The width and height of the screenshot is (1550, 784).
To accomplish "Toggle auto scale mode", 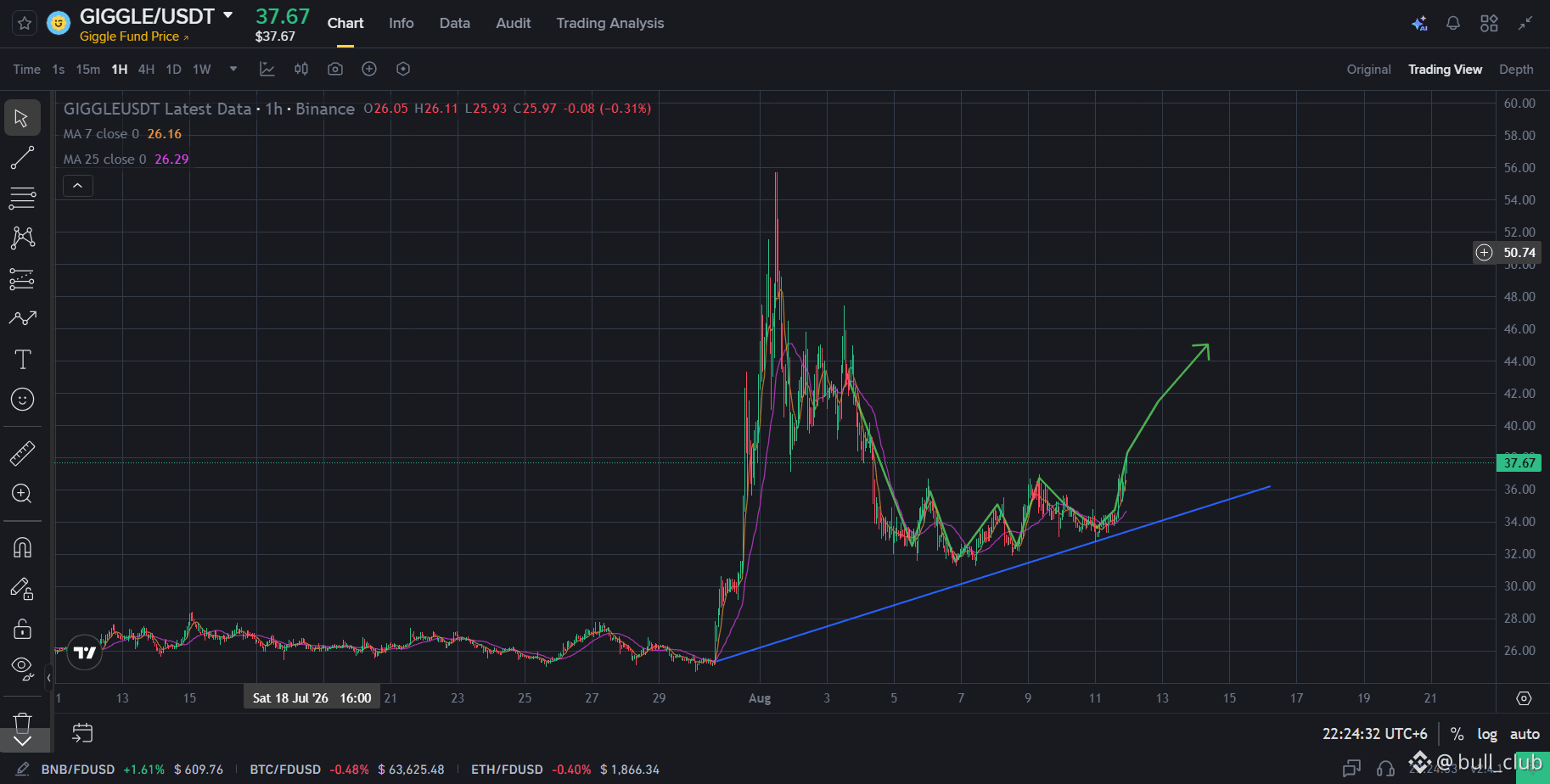I will (x=1525, y=734).
